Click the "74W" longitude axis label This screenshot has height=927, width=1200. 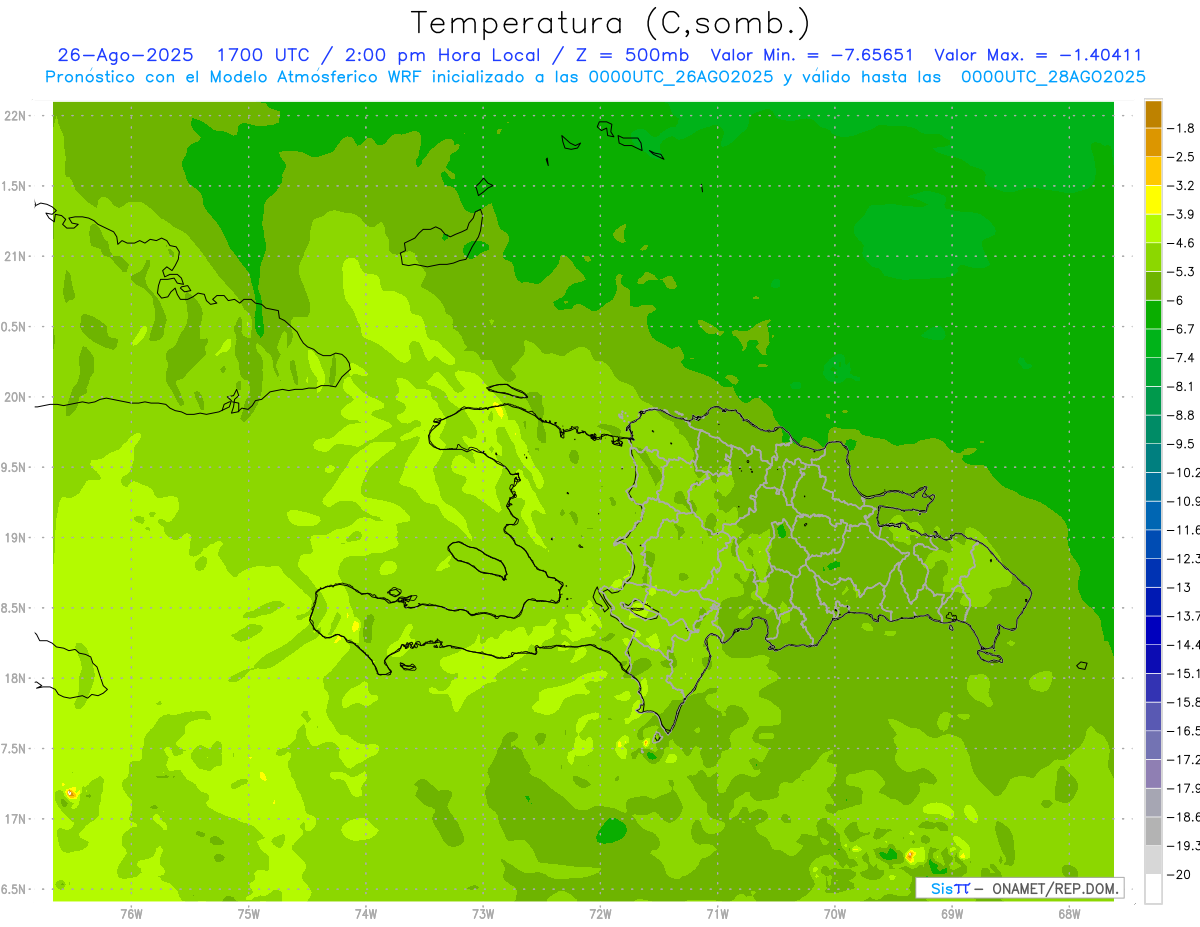[x=366, y=914]
